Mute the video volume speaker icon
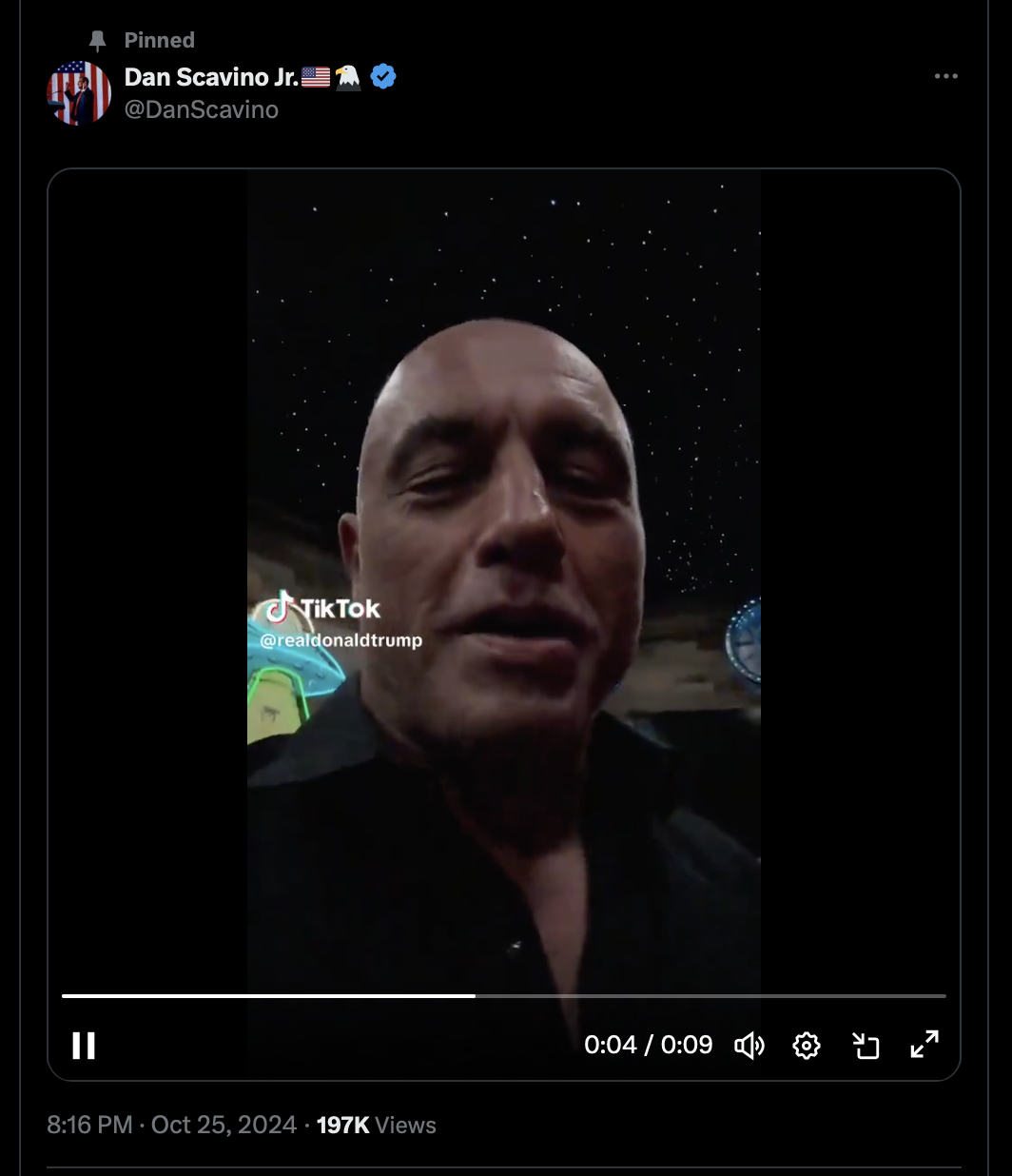 coord(749,1046)
